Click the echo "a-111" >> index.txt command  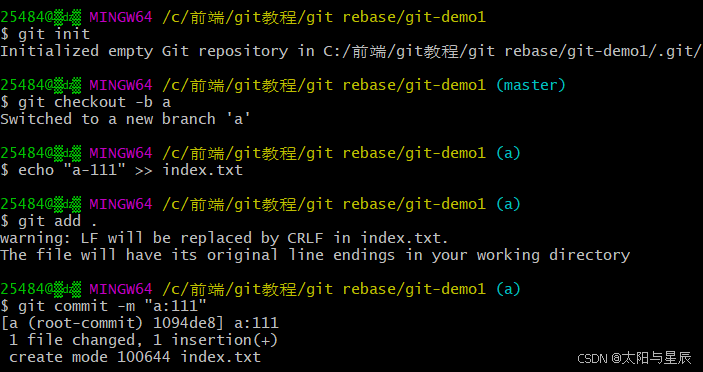point(122,170)
